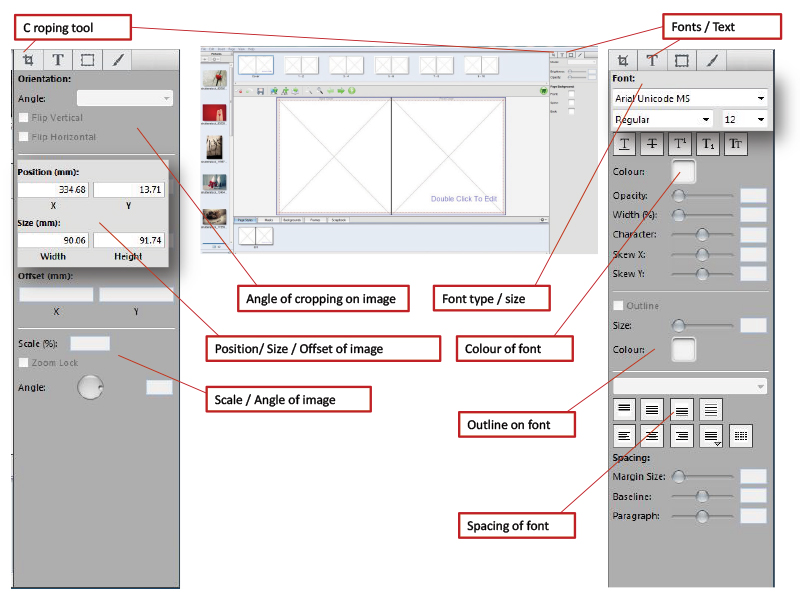Open the font size 12 dropdown
The height and width of the screenshot is (603, 800).
746,119
